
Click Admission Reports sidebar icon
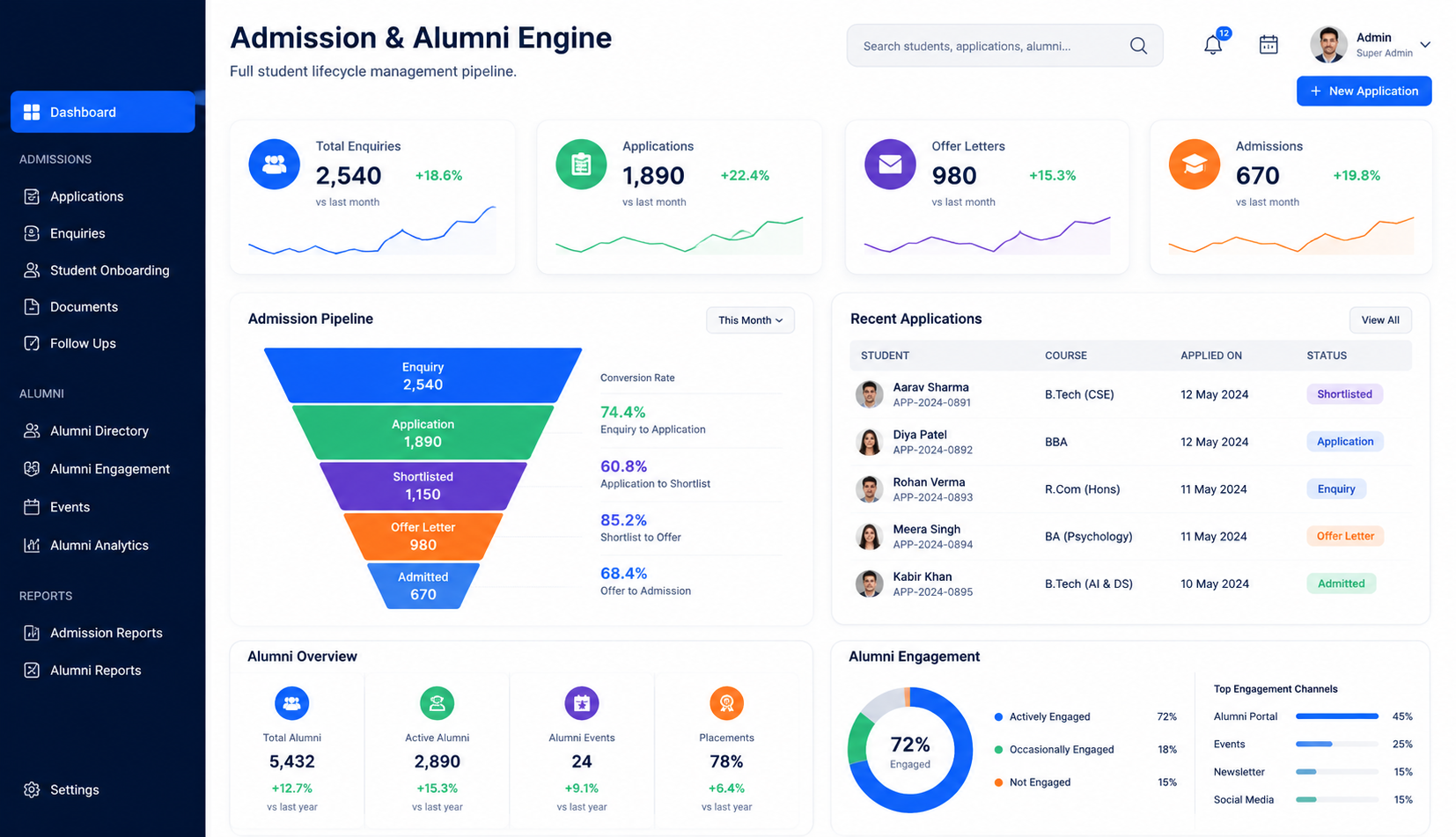[32, 633]
